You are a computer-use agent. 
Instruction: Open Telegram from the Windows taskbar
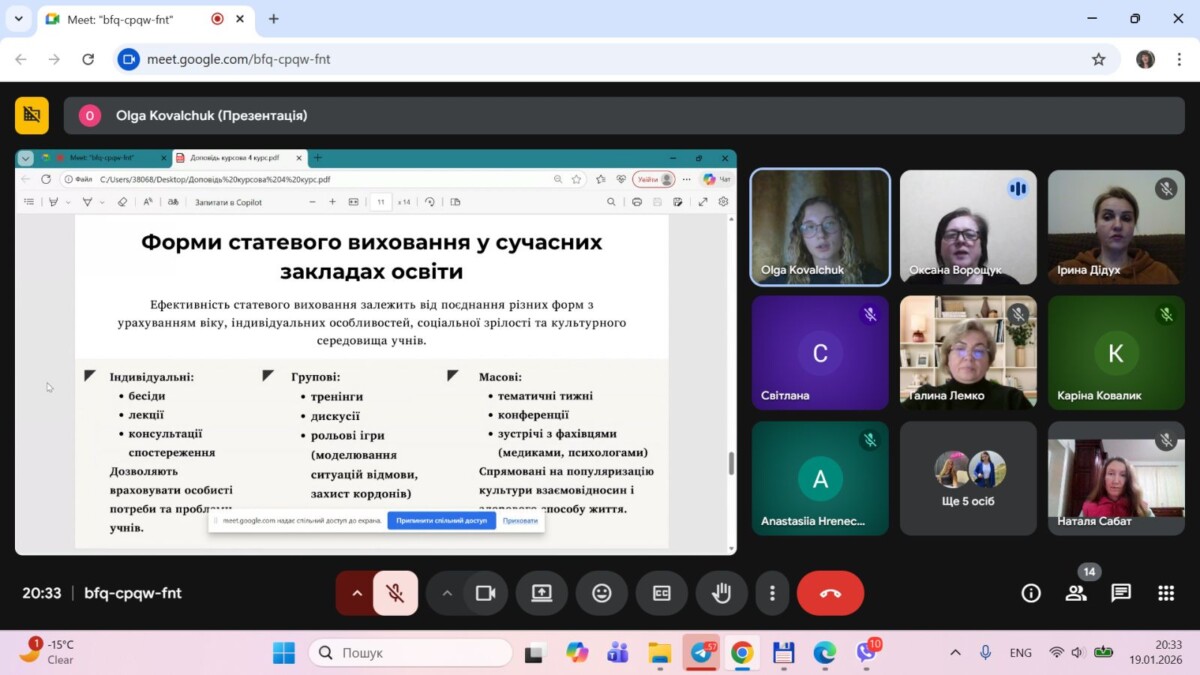point(701,653)
